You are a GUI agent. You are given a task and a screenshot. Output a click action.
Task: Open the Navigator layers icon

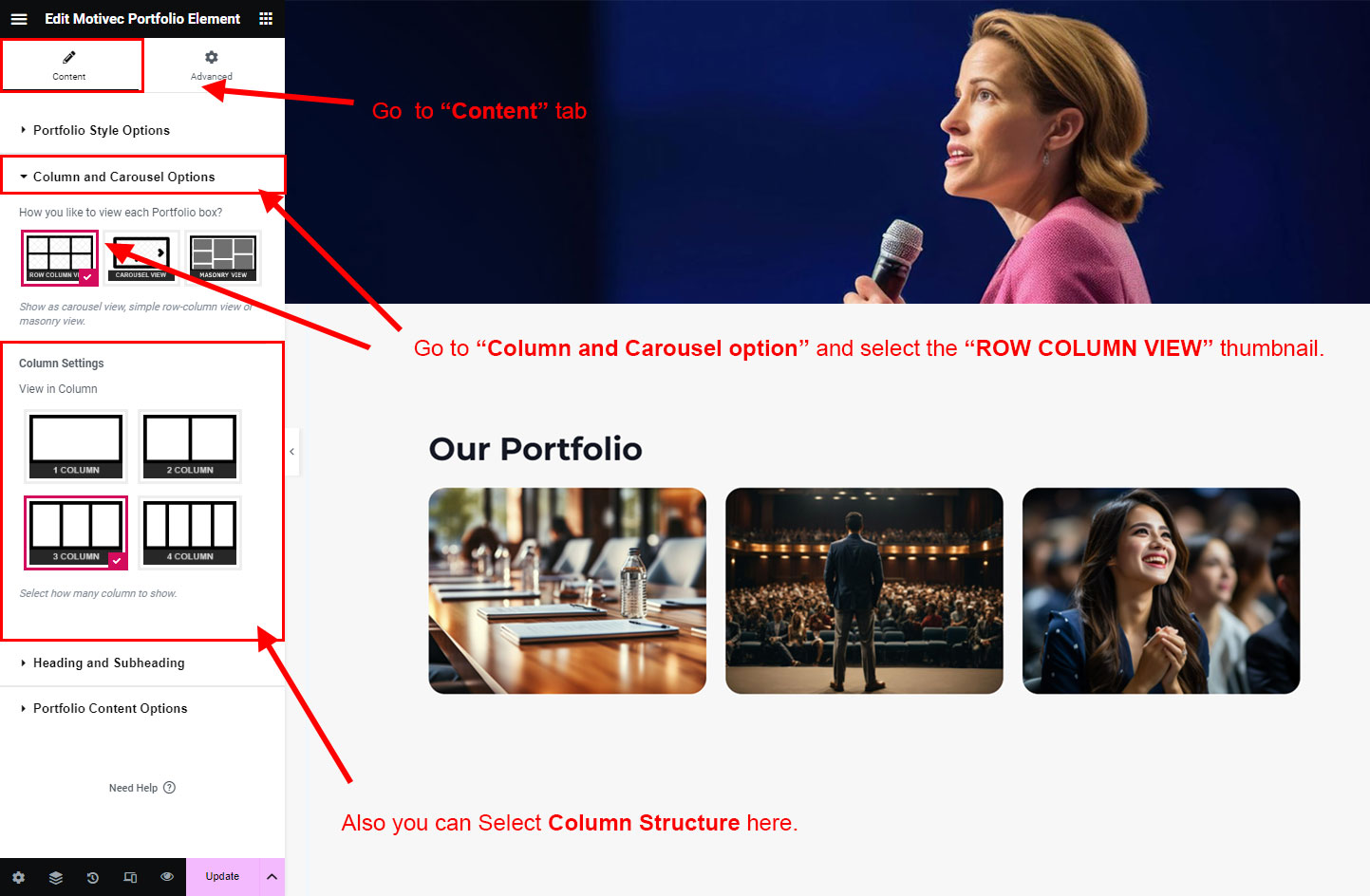(56, 877)
